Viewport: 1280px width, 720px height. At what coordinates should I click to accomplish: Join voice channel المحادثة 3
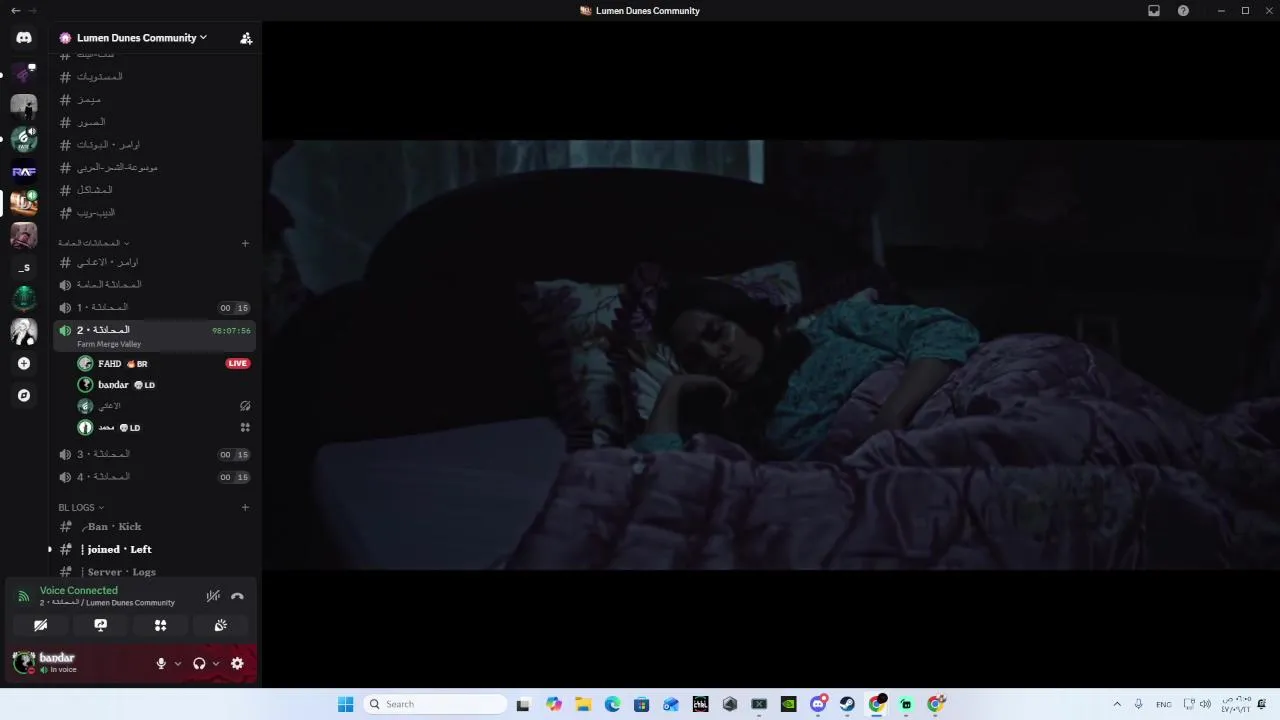coord(154,454)
